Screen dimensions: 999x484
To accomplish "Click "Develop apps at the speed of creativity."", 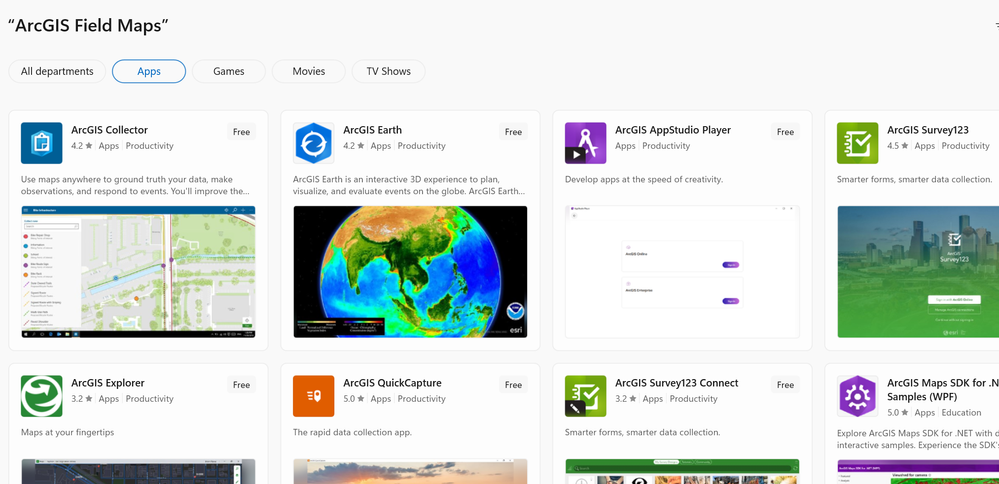I will (x=644, y=180).
